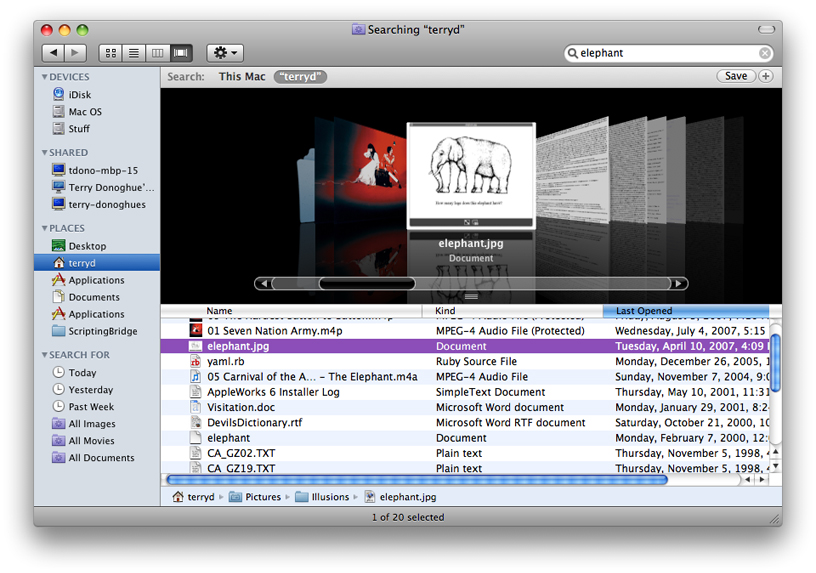Image resolution: width=816 pixels, height=573 pixels.
Task: Switch to list view in toolbar
Action: click(x=134, y=52)
